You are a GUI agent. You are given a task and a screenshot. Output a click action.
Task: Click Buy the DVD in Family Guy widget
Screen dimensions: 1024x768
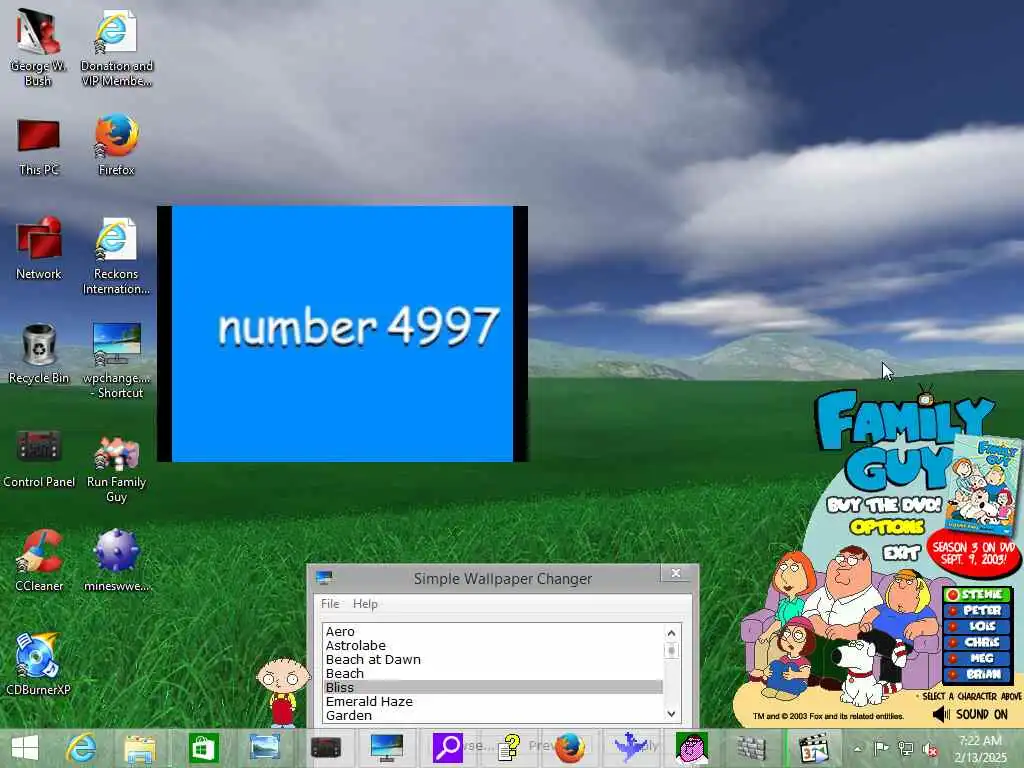[x=885, y=504]
